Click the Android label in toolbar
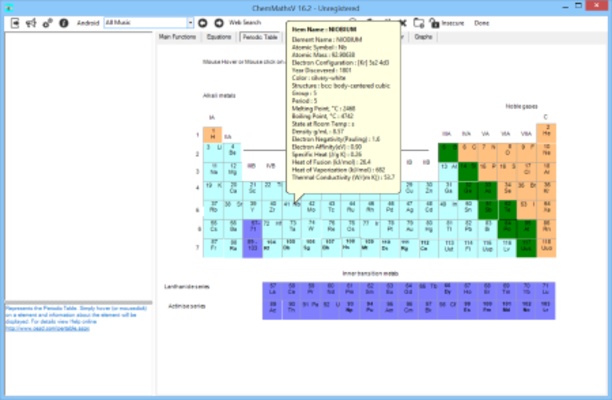Viewport: 612px width, 400px height. tap(88, 23)
